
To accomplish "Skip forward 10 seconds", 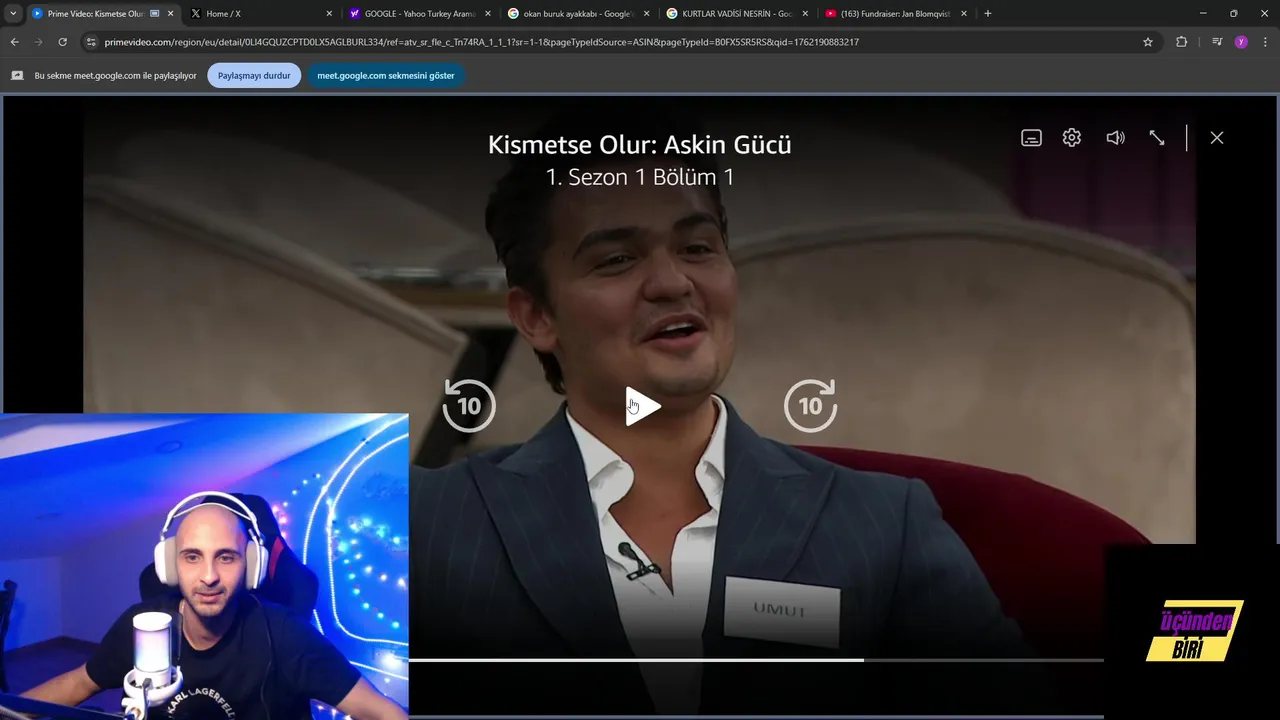I will [x=810, y=405].
